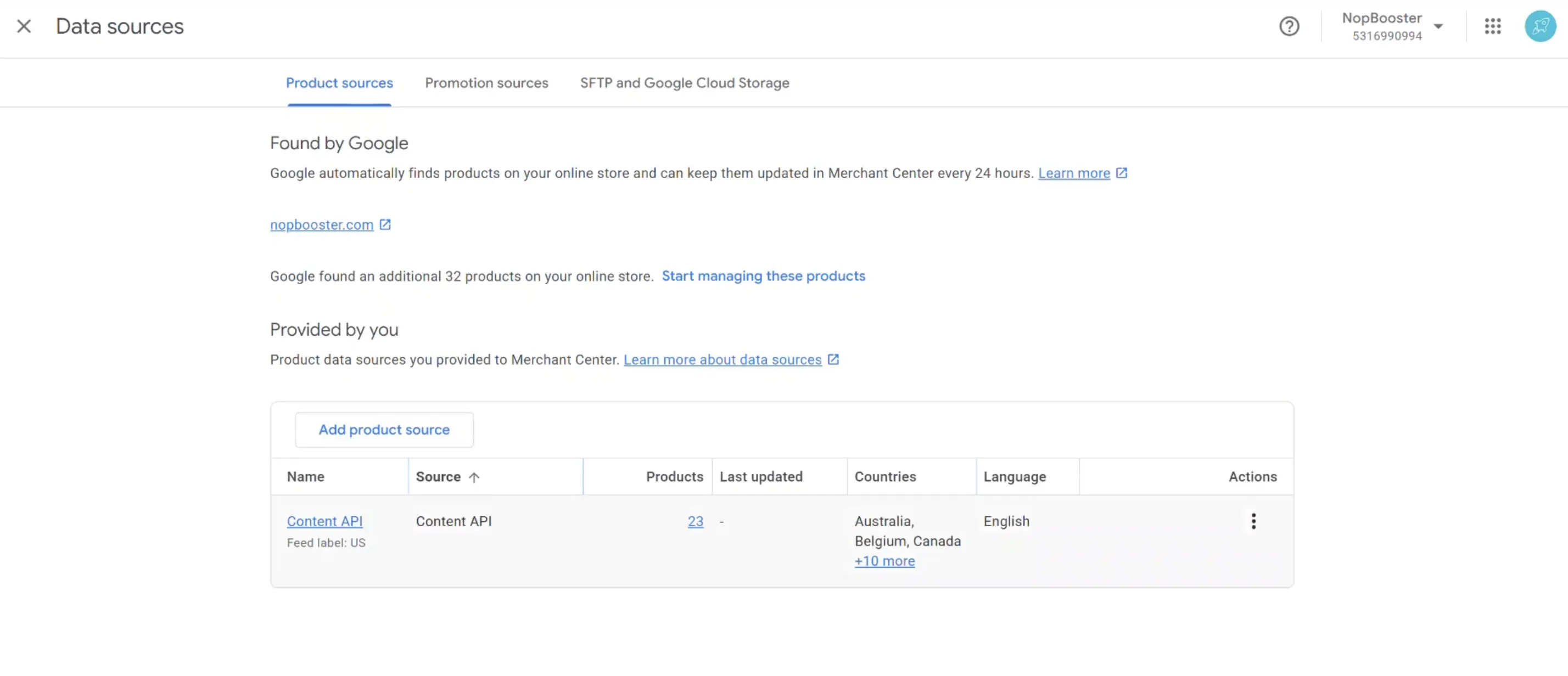The image size is (1568, 676).
Task: Visit the nopbooster.com link
Action: [321, 224]
